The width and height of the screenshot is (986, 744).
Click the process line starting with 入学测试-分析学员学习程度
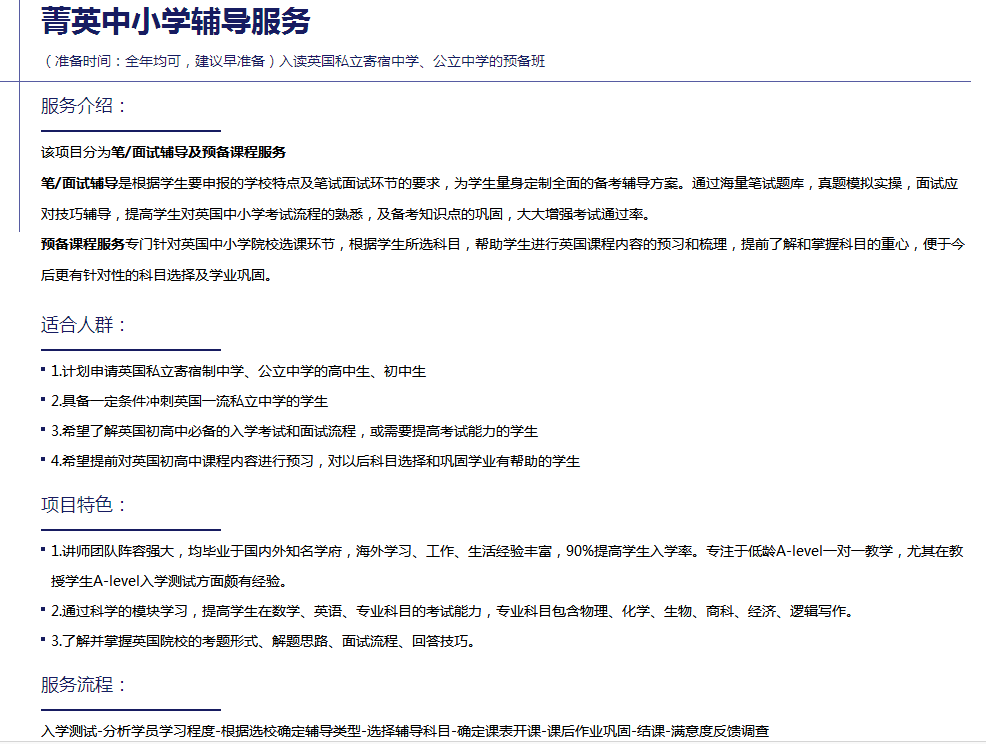(405, 731)
